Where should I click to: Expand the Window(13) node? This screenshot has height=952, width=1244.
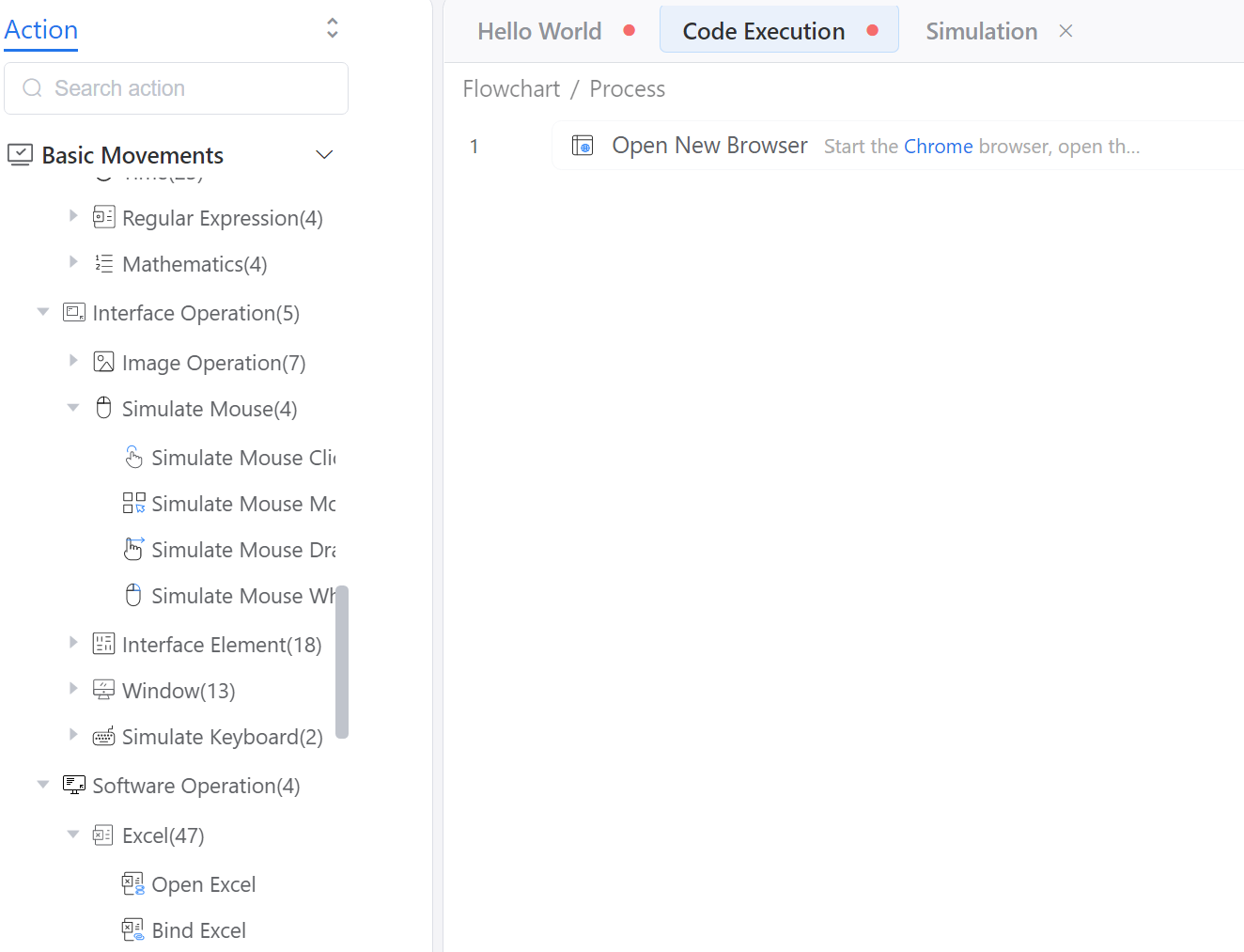(x=73, y=689)
